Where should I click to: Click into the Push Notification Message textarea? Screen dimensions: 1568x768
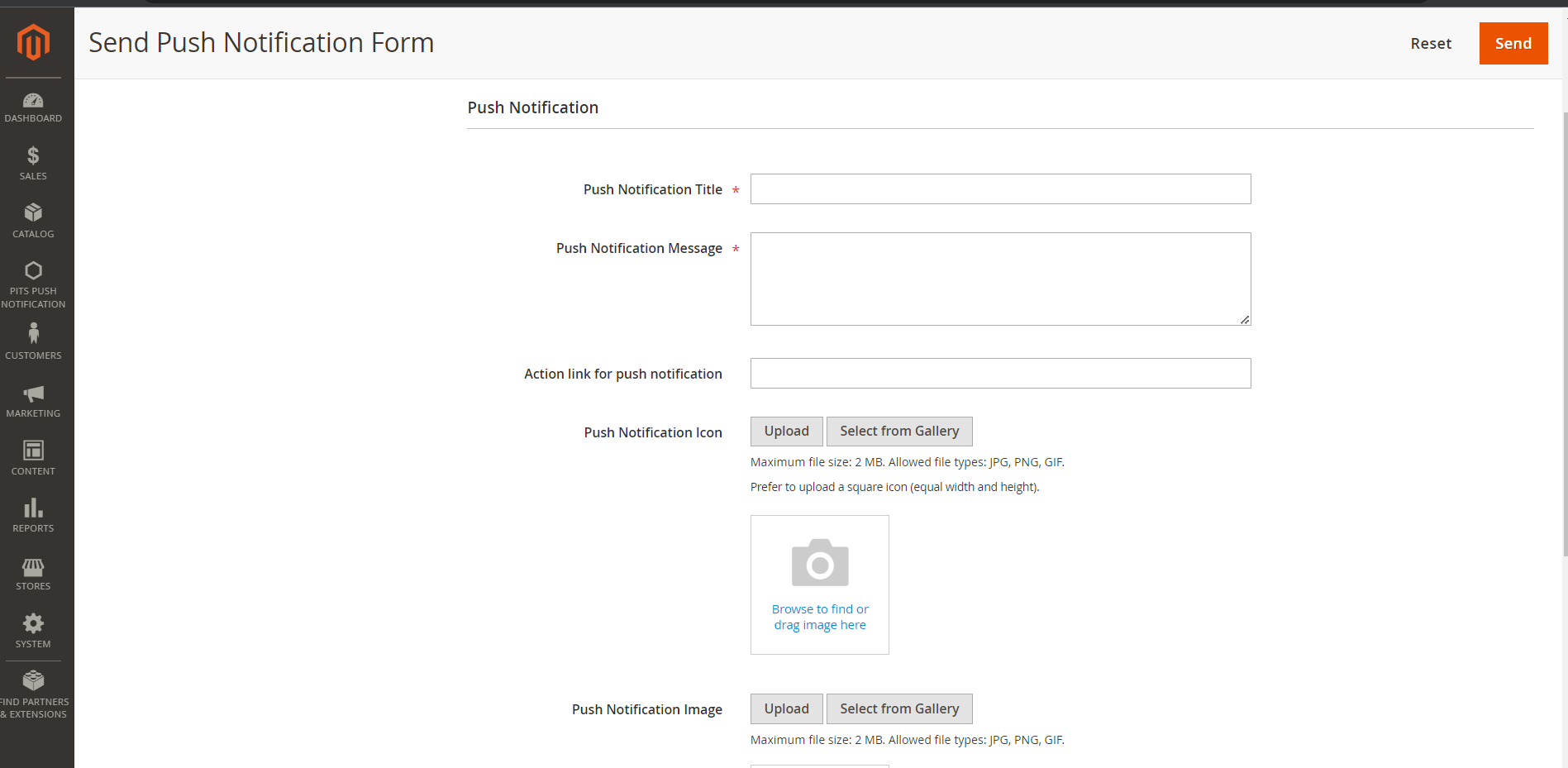tap(1000, 279)
